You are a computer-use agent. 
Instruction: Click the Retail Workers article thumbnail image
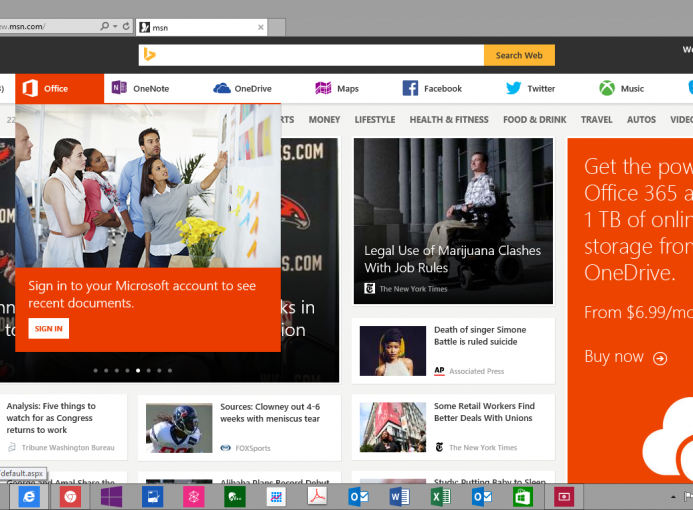pos(393,427)
